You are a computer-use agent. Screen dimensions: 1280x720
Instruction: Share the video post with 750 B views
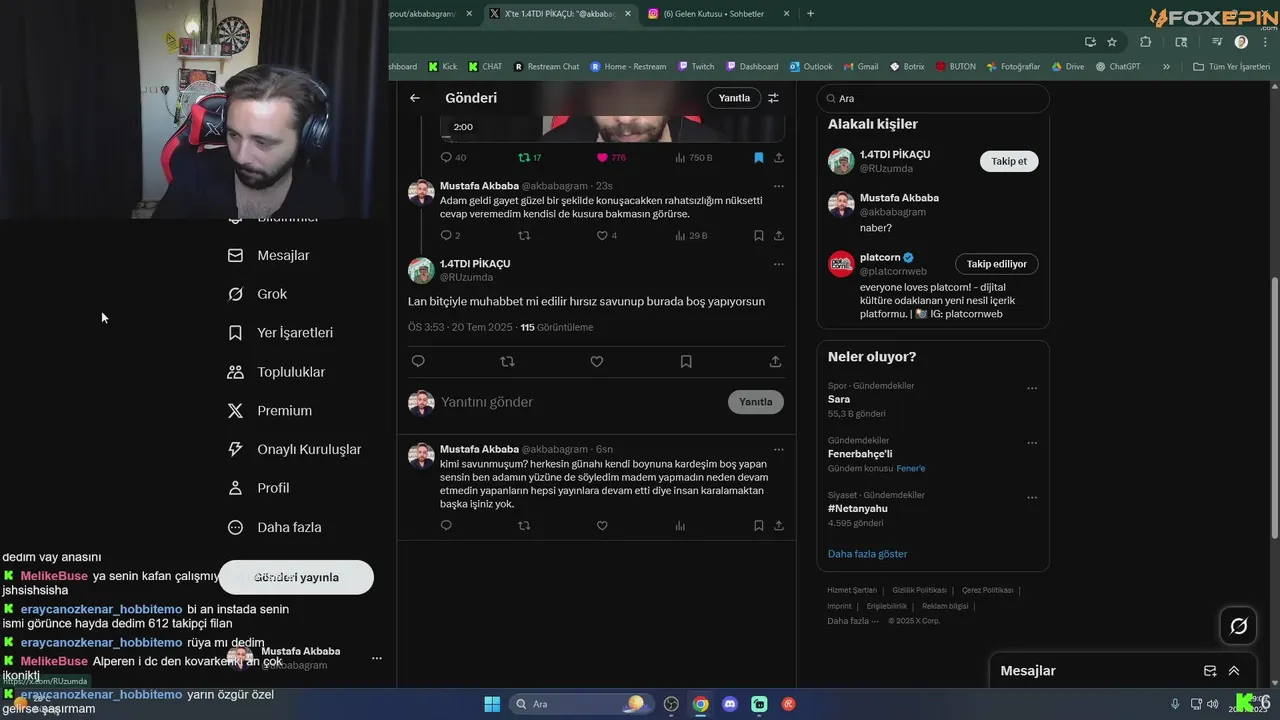pos(779,157)
